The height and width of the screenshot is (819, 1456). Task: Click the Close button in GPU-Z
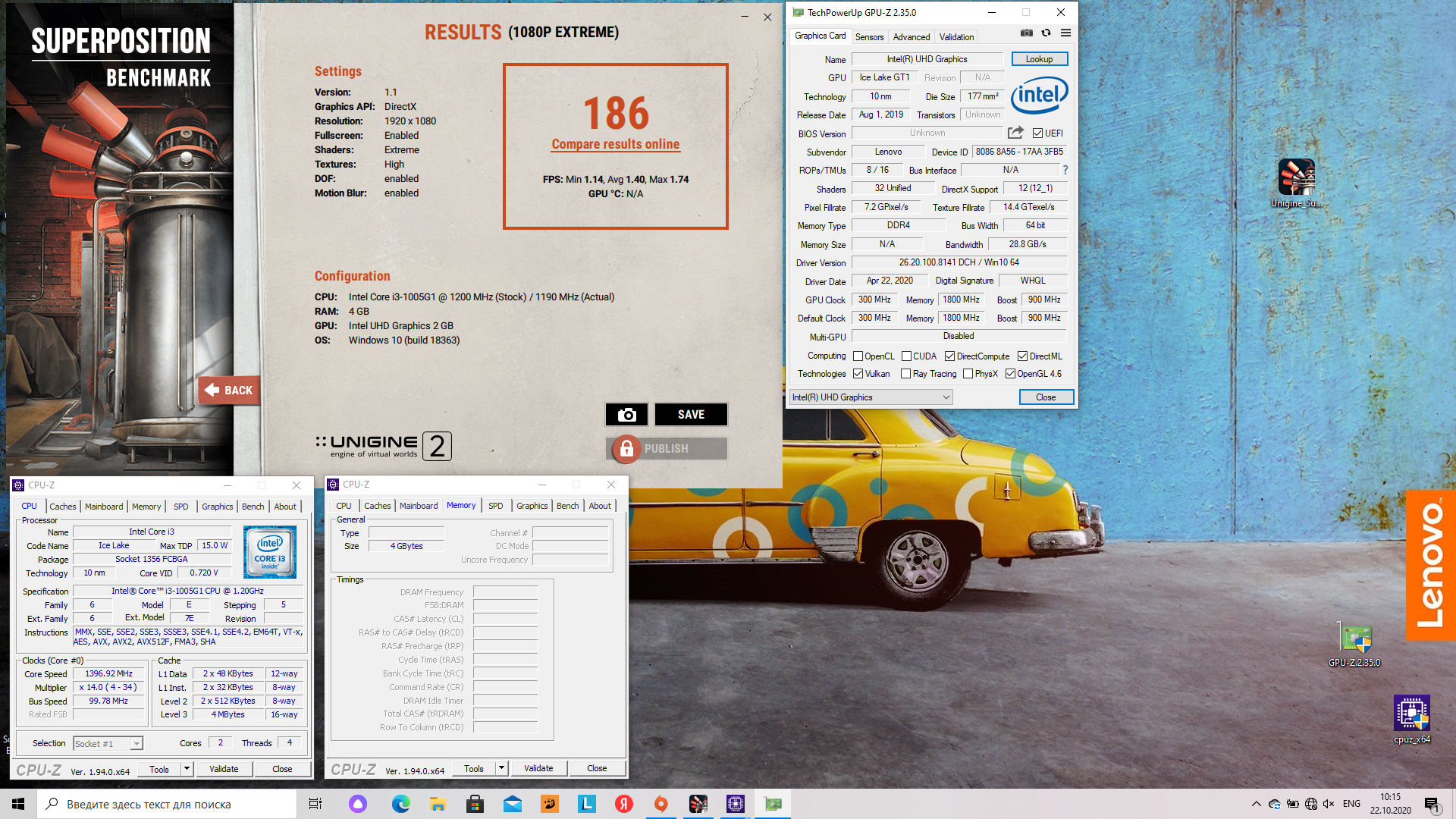pyautogui.click(x=1046, y=397)
